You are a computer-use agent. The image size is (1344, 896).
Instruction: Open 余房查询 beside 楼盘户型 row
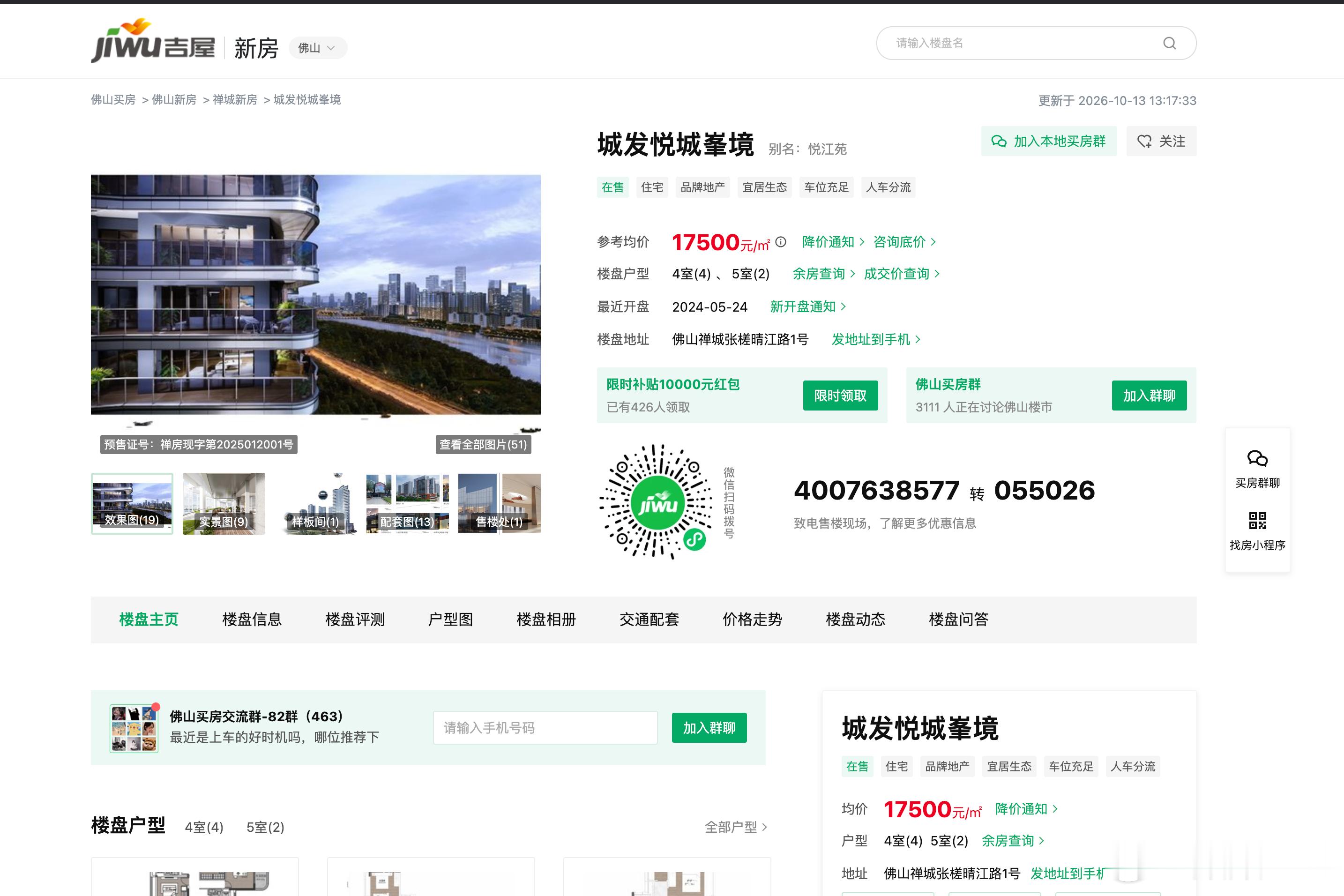coord(823,274)
